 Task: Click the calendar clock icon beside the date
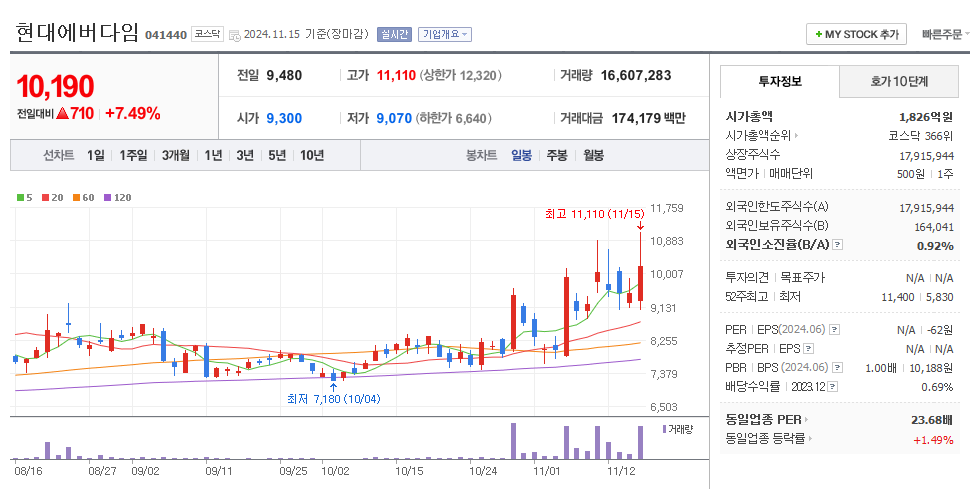235,35
